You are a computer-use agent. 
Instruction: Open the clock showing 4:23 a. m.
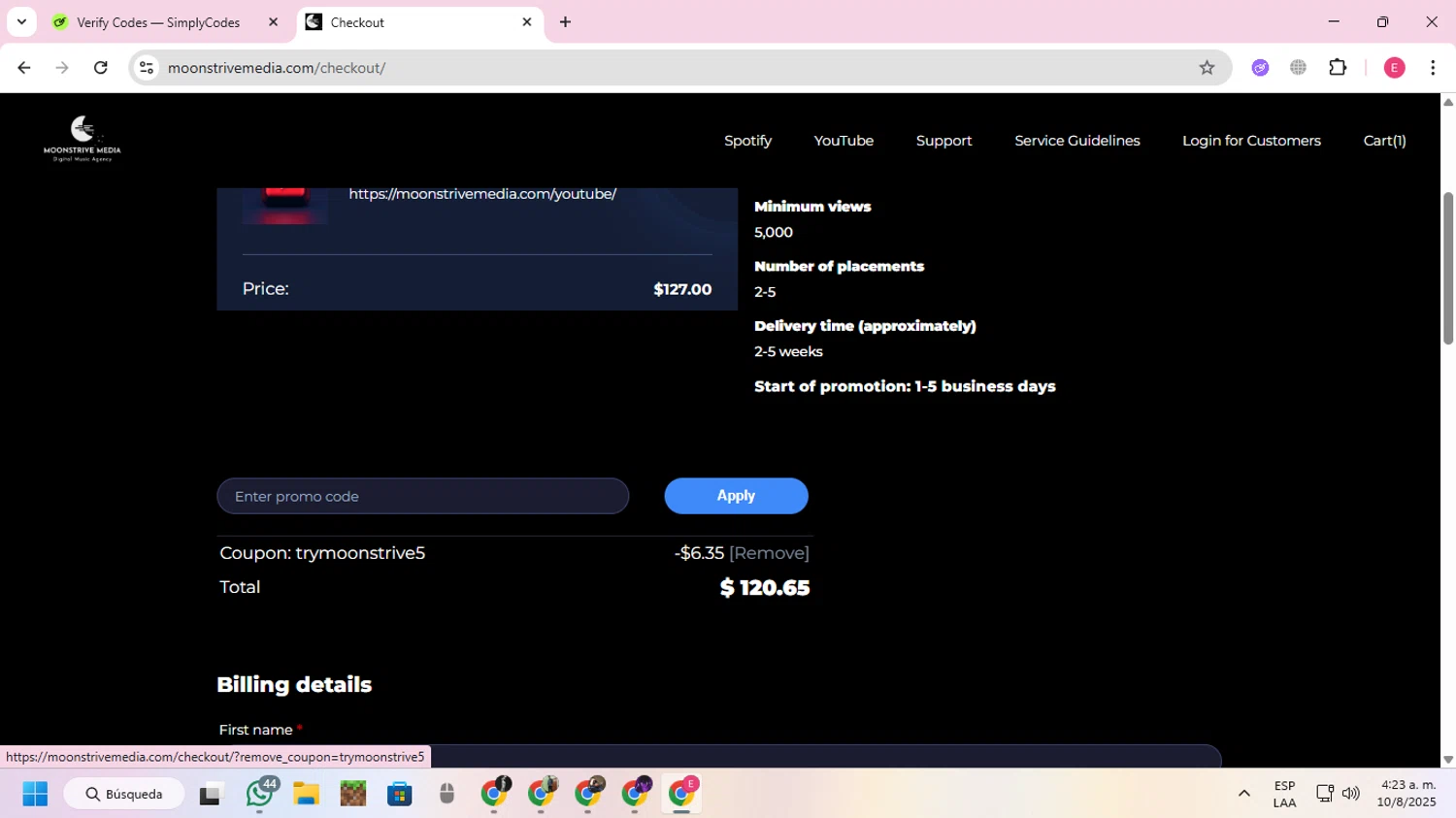(1406, 794)
